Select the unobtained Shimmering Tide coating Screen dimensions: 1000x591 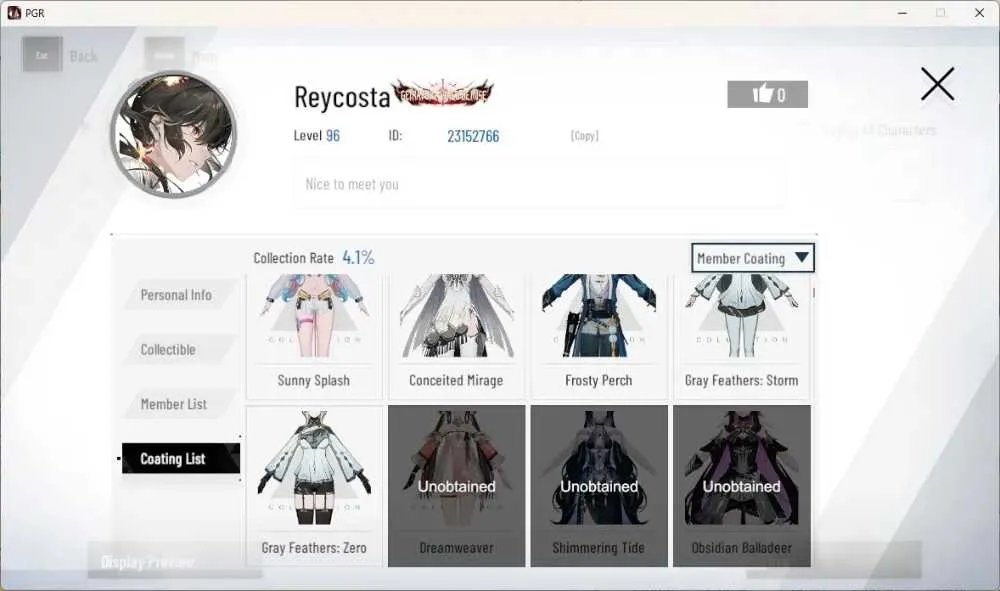pos(599,486)
